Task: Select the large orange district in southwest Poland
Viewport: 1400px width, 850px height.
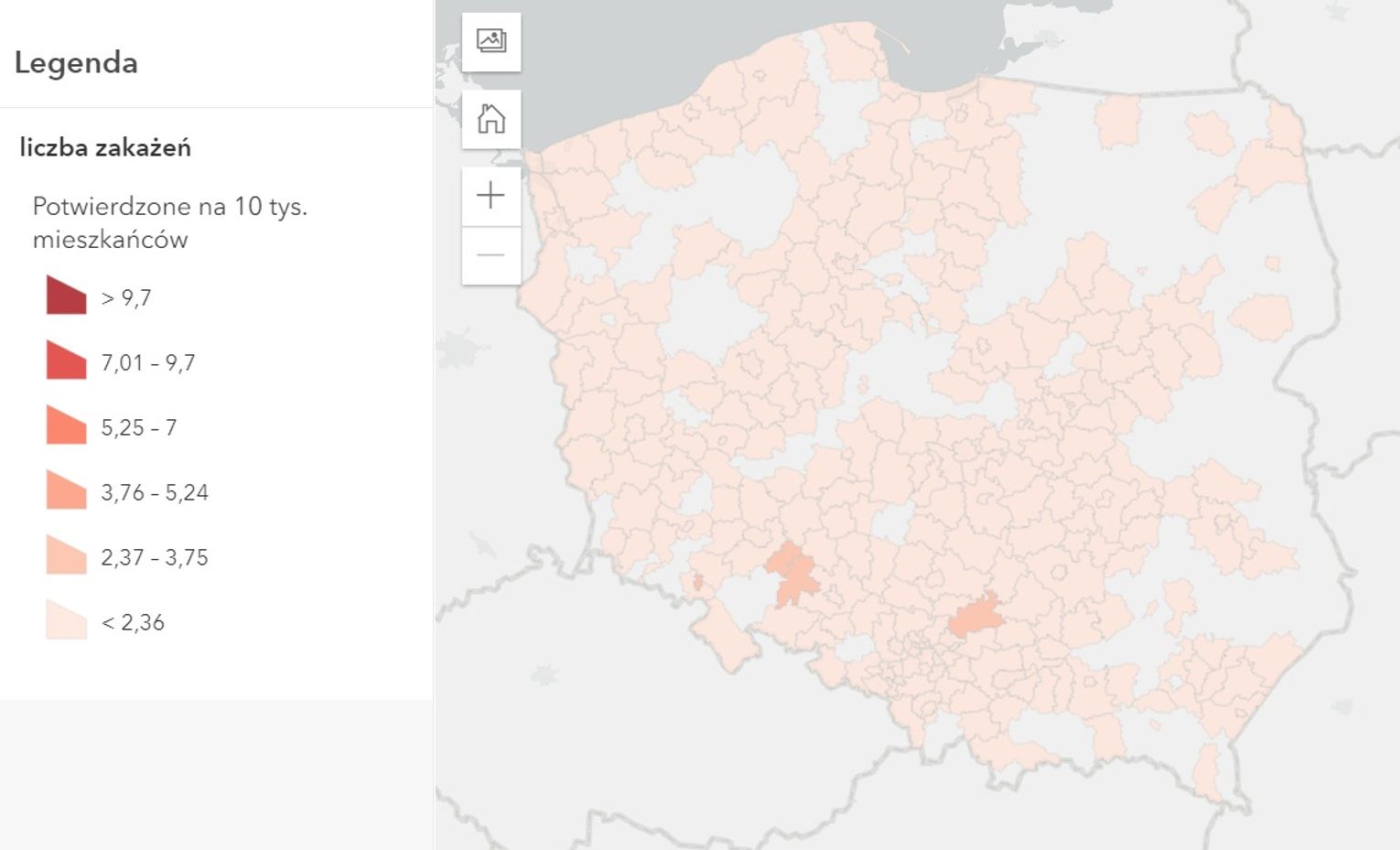Action: [792, 574]
